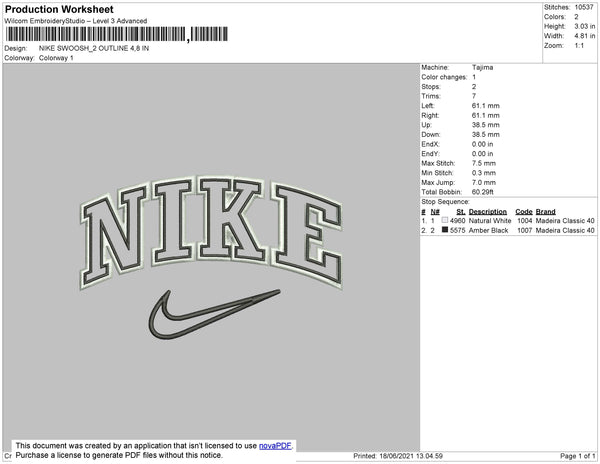Click the Stitches value 10537
This screenshot has width=600, height=464.
pyautogui.click(x=584, y=7)
